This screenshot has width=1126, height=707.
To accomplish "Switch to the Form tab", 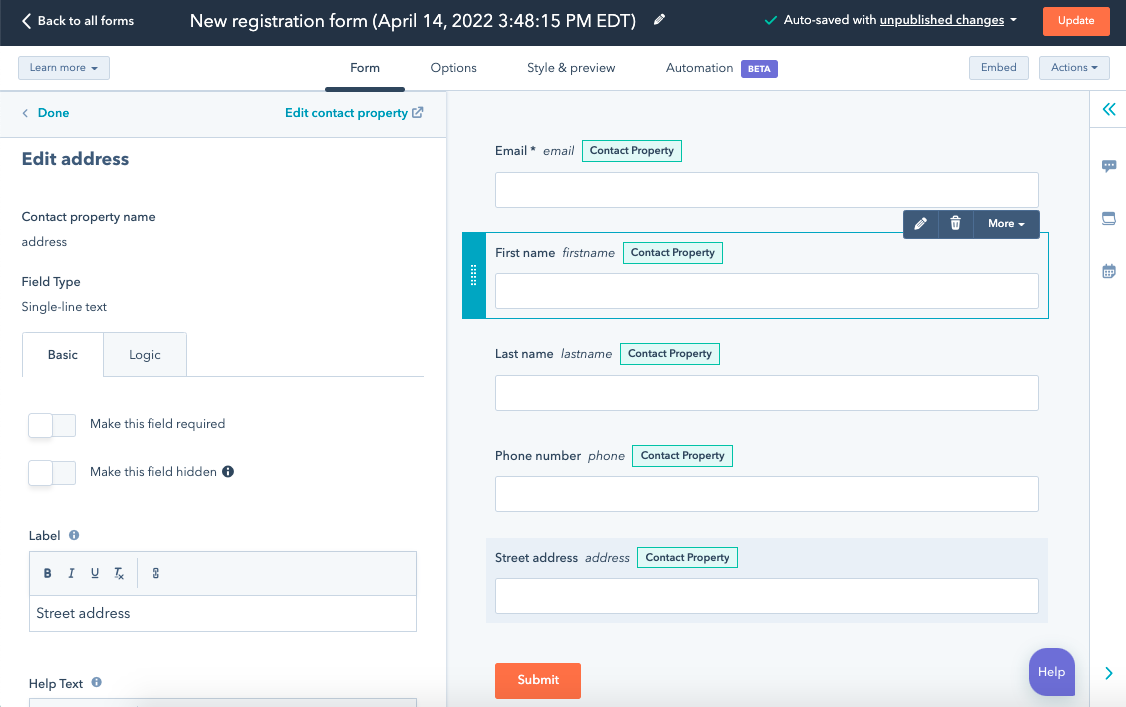I will [x=365, y=68].
